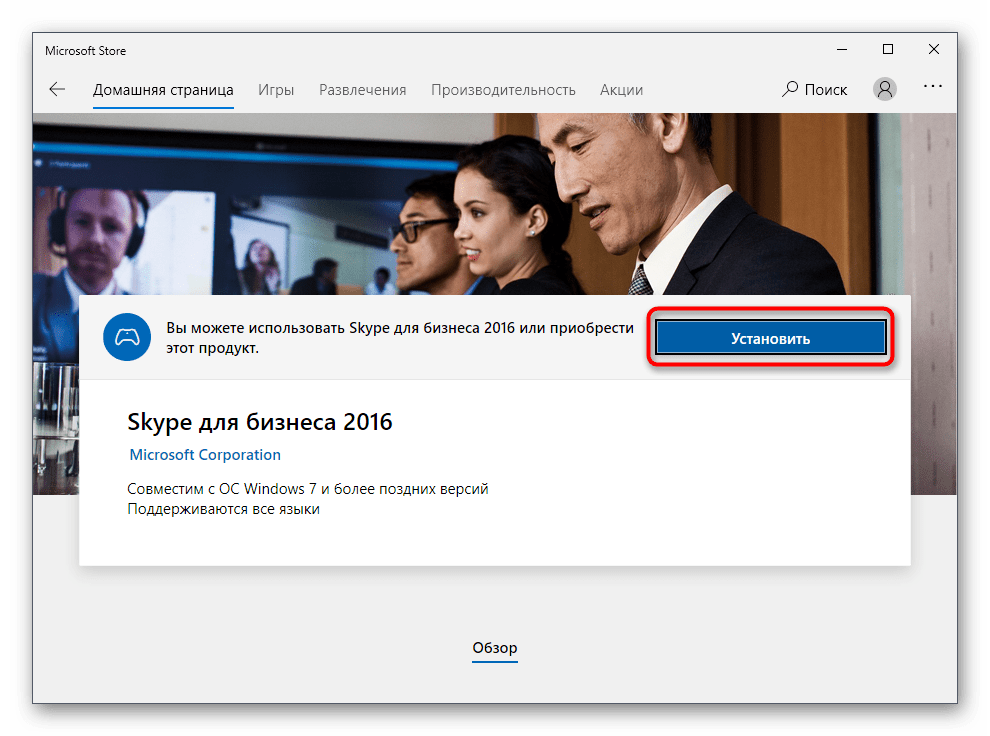Open the three-dot more options menu
This screenshot has height=736, width=990.
pos(932,88)
